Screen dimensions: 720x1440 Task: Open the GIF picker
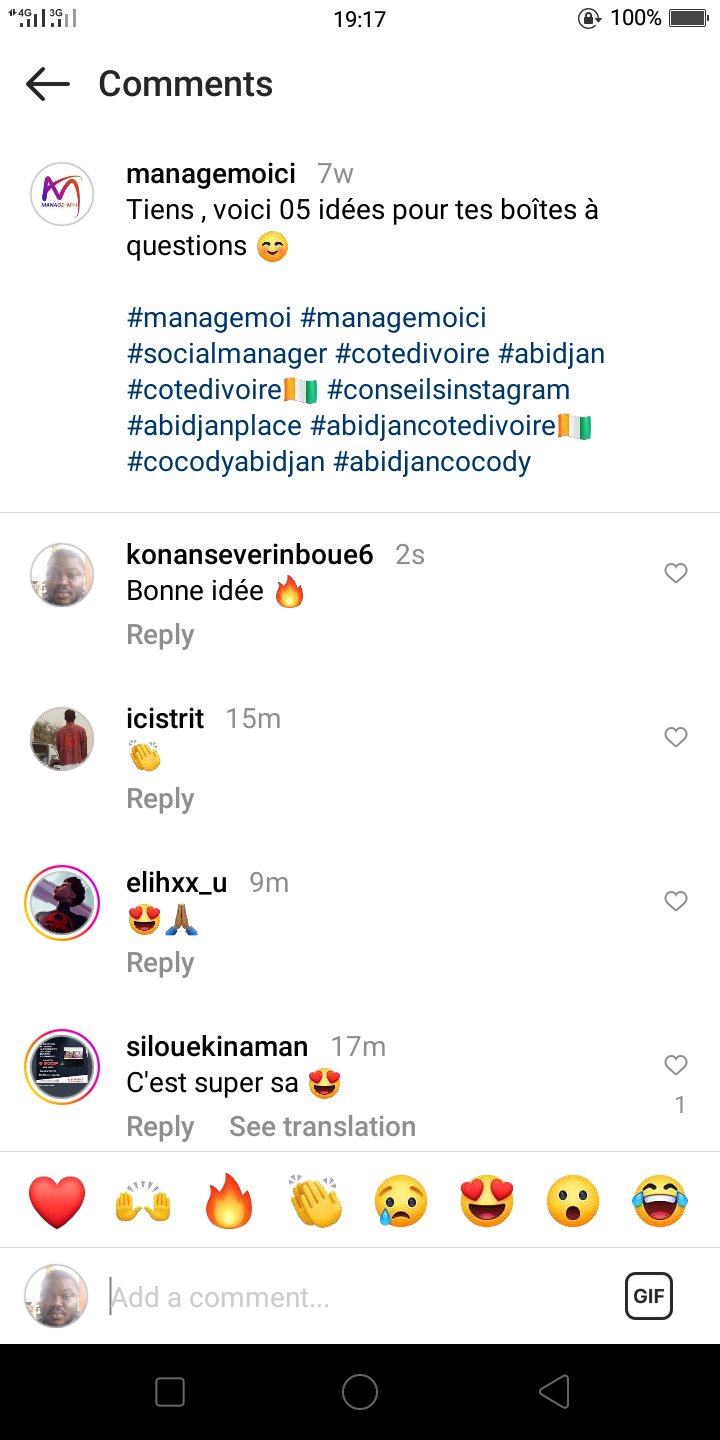[x=649, y=1297]
